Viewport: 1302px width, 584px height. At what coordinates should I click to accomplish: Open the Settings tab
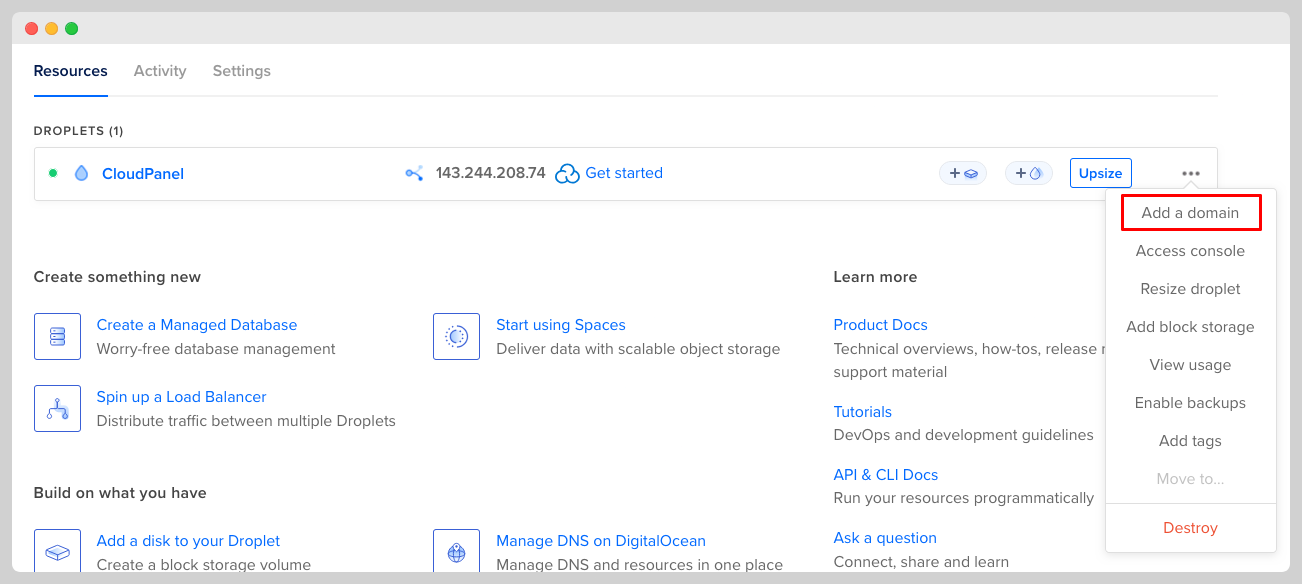tap(241, 71)
